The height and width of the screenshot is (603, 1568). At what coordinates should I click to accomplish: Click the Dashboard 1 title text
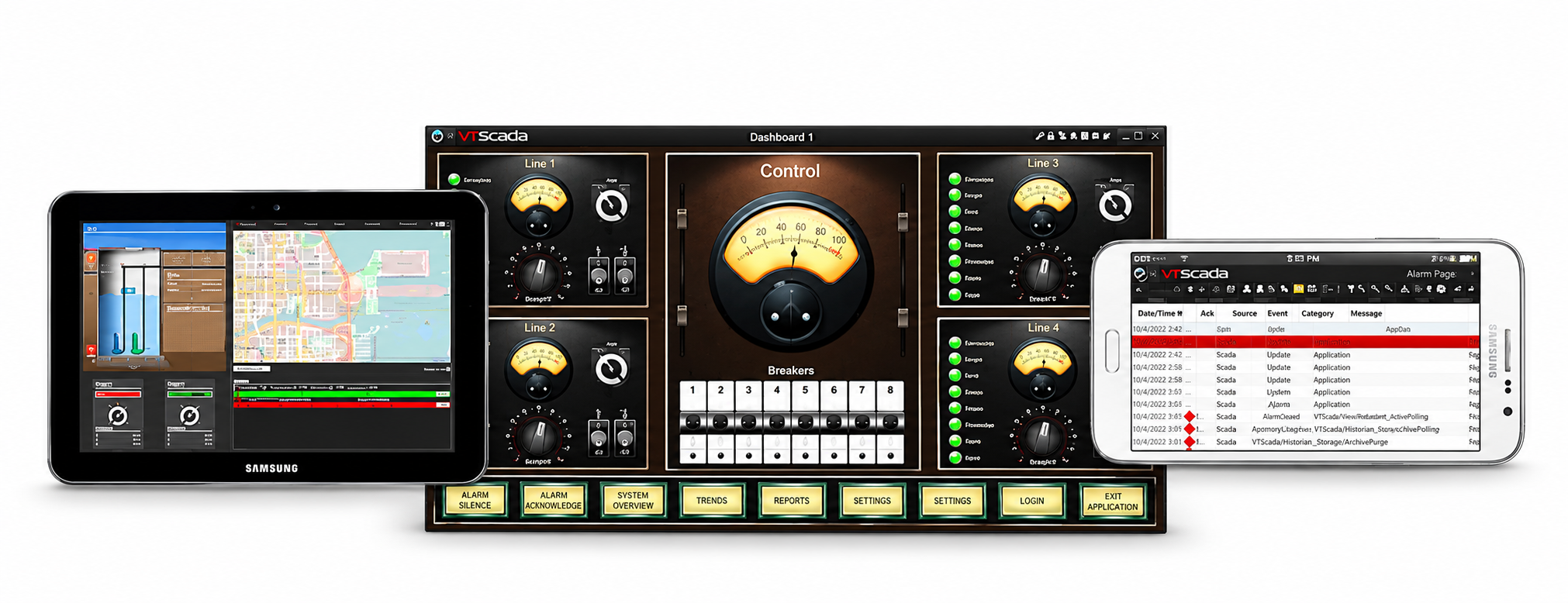(x=781, y=137)
